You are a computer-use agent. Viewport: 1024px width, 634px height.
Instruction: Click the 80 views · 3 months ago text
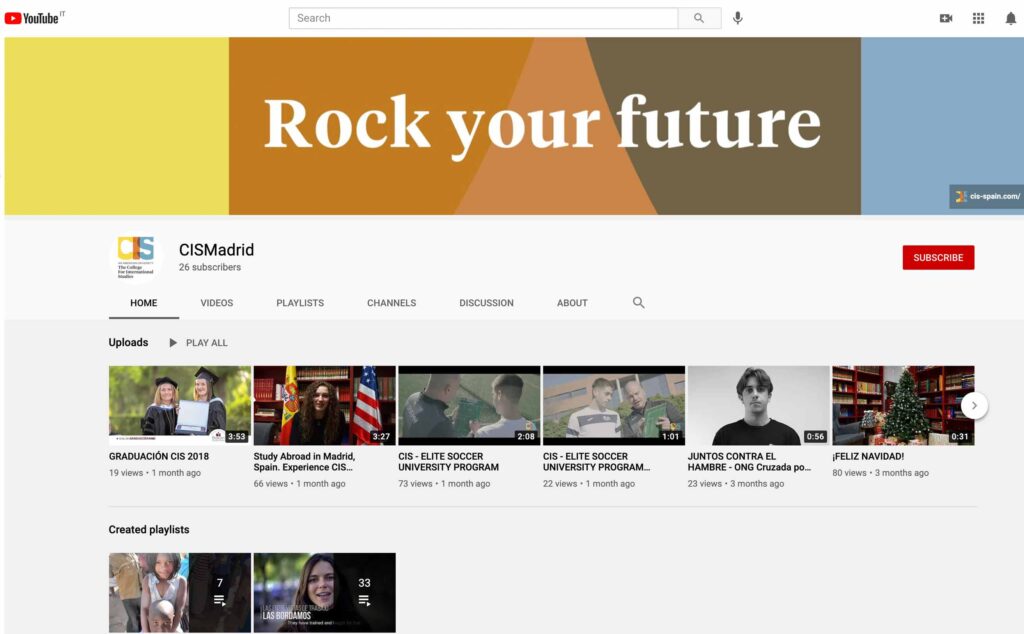coord(880,473)
